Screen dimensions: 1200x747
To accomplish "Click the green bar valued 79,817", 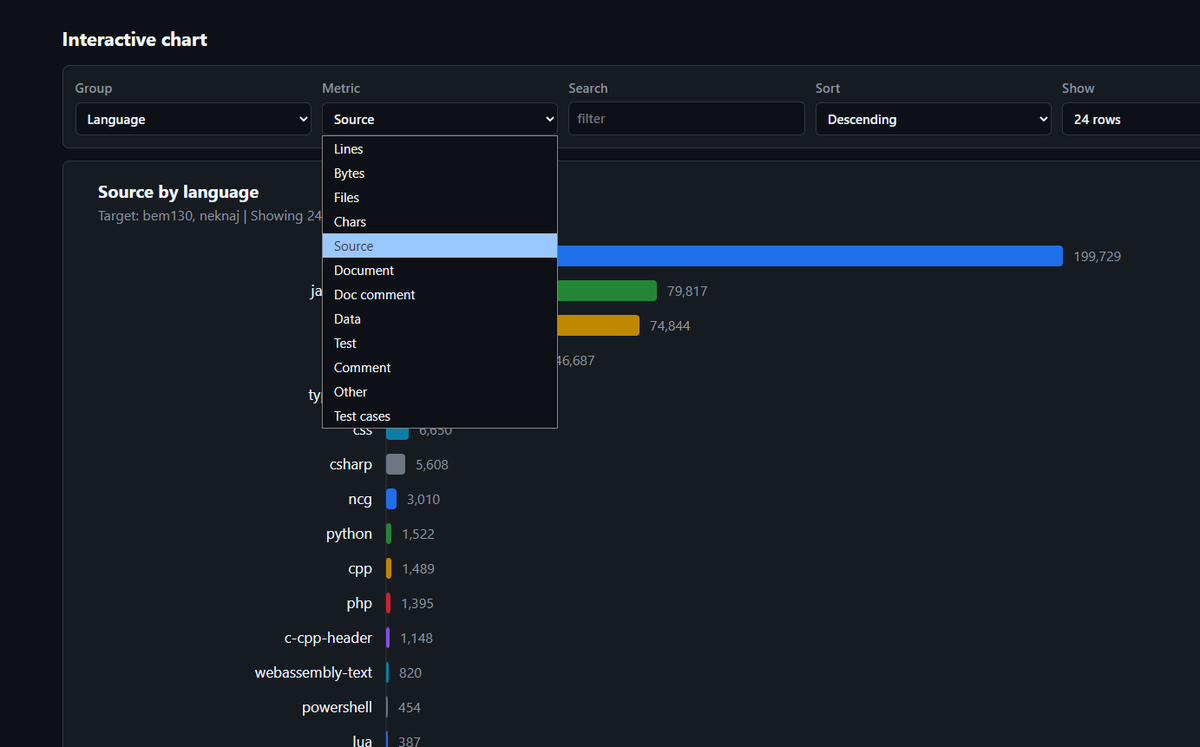I will (x=607, y=291).
